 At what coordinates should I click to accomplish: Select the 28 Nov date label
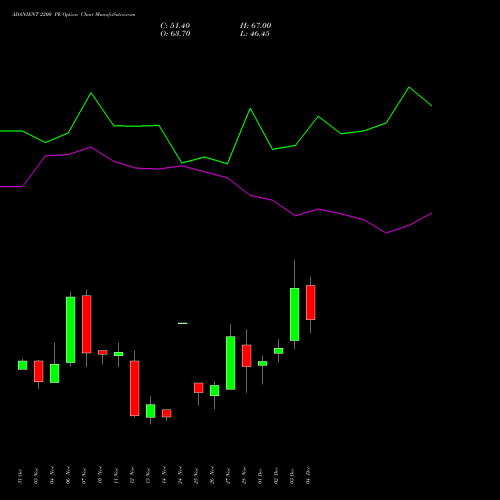click(244, 475)
